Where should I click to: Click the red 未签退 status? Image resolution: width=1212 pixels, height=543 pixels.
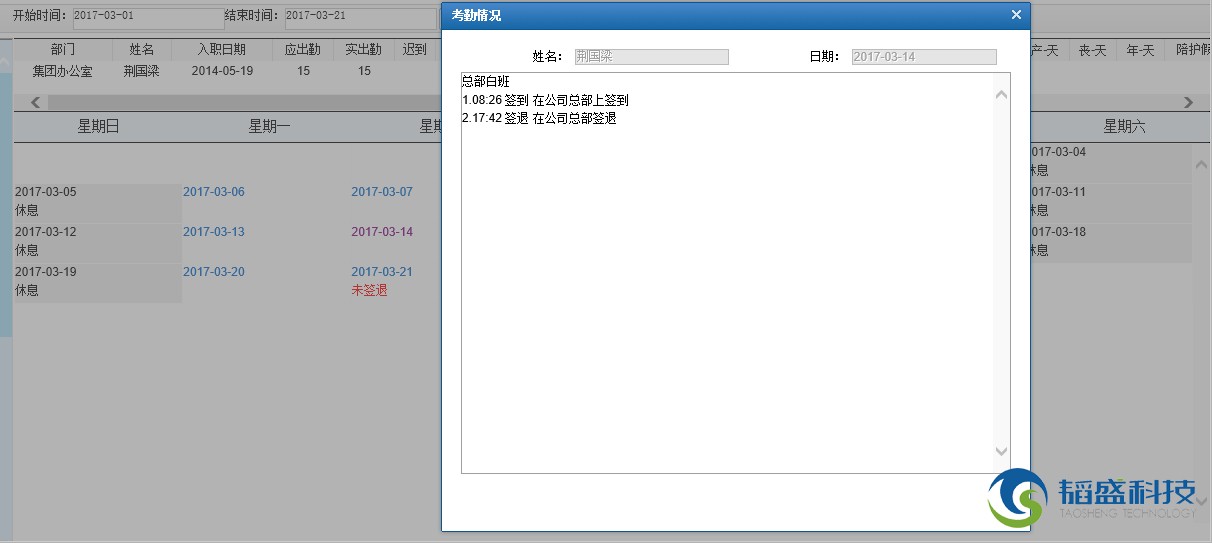pyautogui.click(x=369, y=290)
